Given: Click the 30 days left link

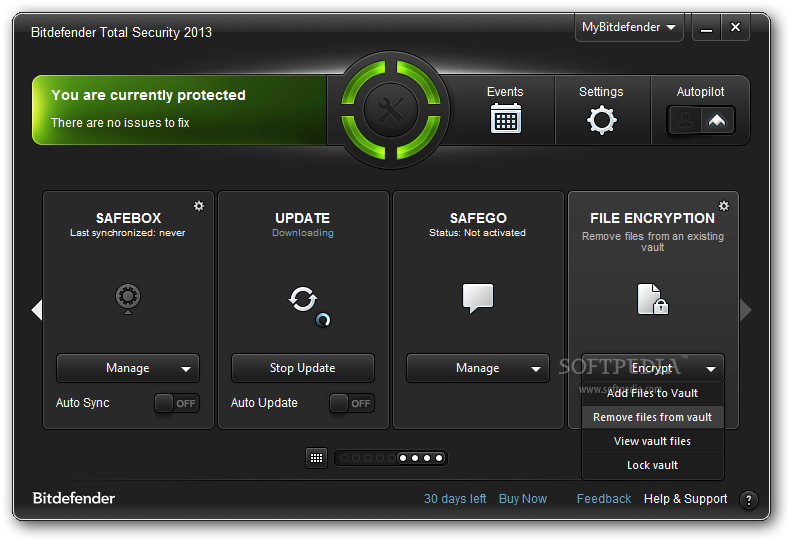Looking at the screenshot, I should coord(455,499).
